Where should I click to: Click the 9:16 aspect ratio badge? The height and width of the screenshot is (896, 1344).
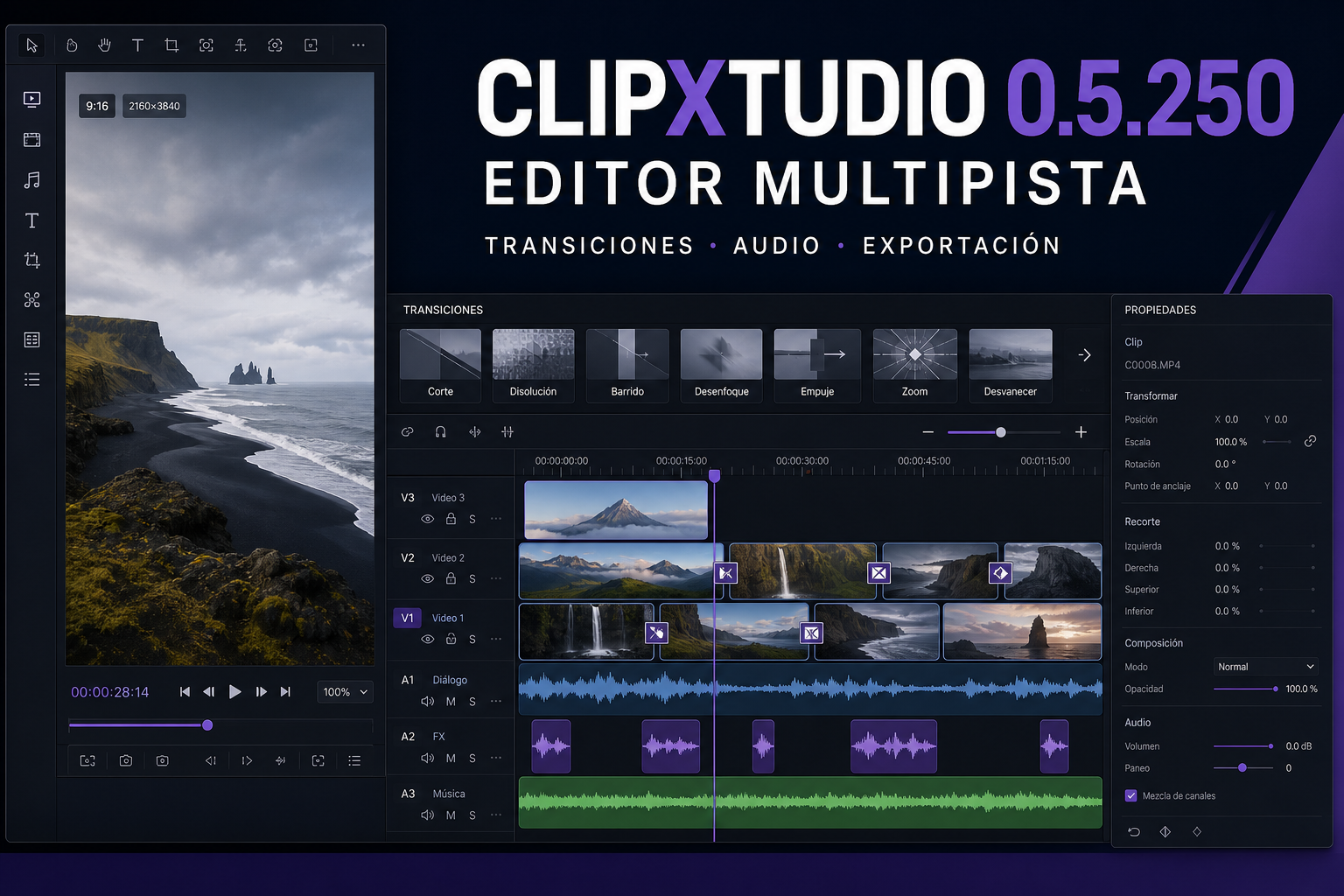(x=97, y=107)
